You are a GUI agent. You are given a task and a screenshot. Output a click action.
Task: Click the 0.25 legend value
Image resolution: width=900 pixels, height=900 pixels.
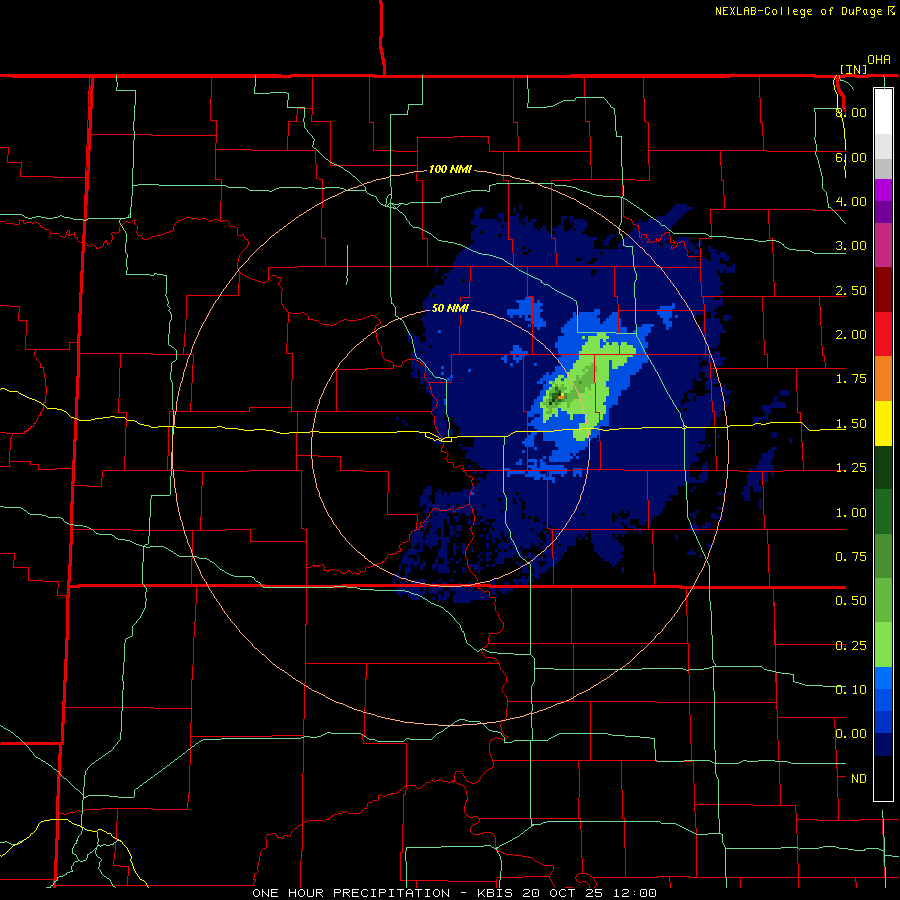(851, 646)
